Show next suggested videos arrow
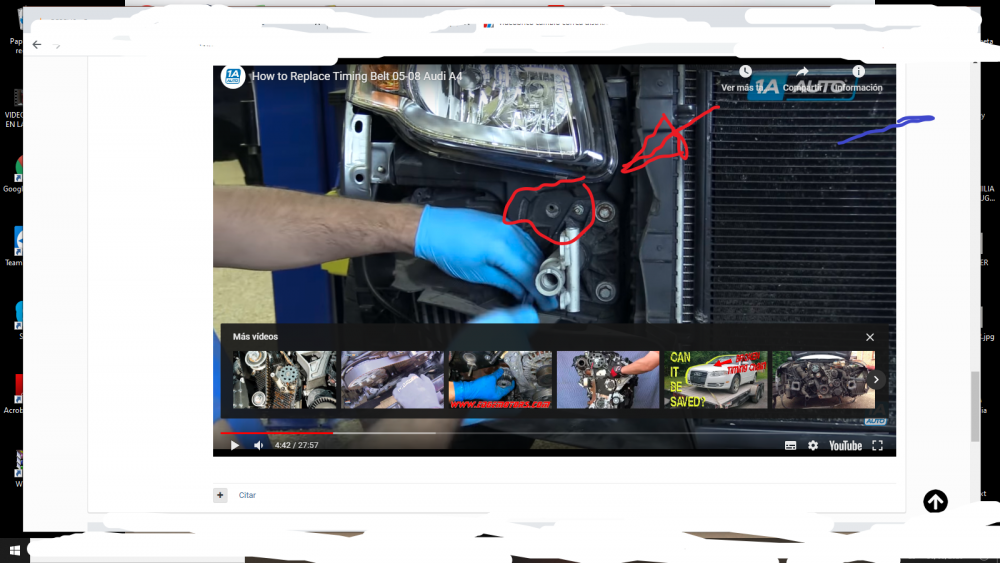 click(x=876, y=379)
